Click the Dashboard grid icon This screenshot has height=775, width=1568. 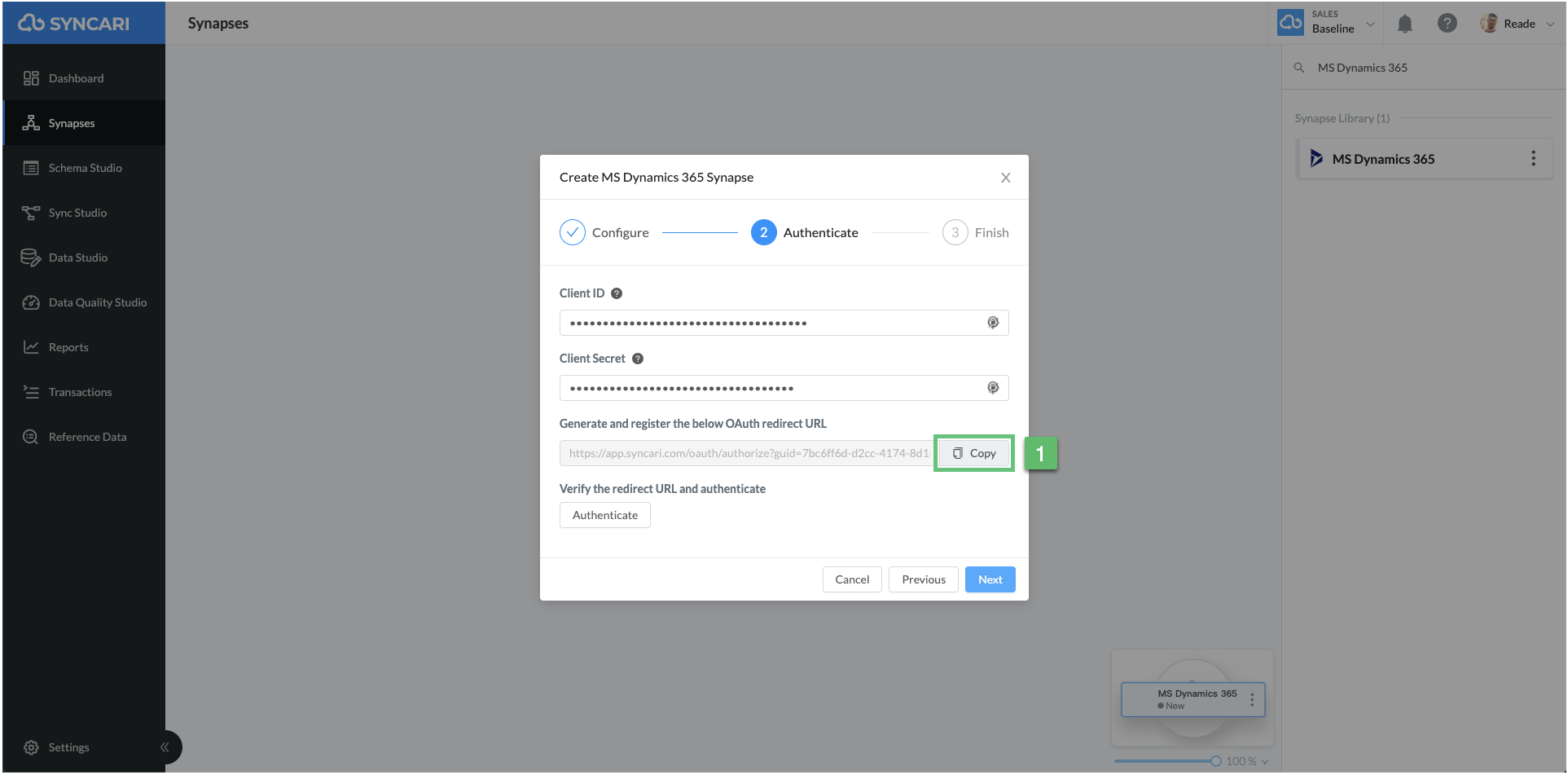pyautogui.click(x=31, y=78)
